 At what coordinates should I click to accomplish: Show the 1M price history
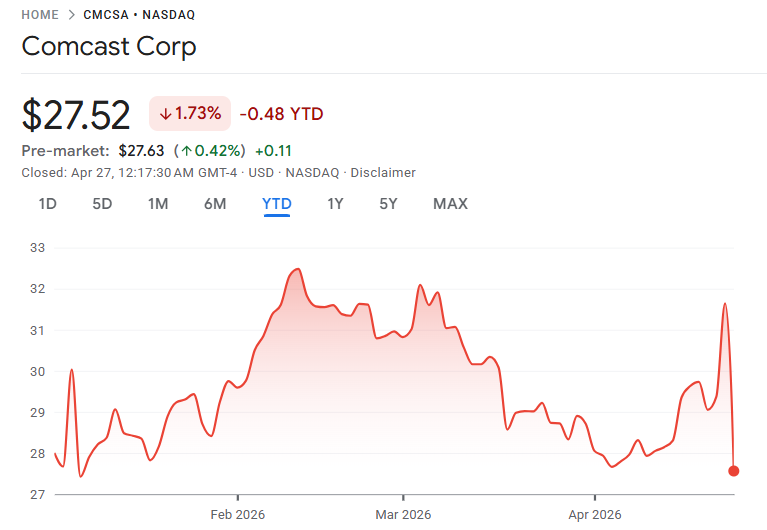[157, 204]
